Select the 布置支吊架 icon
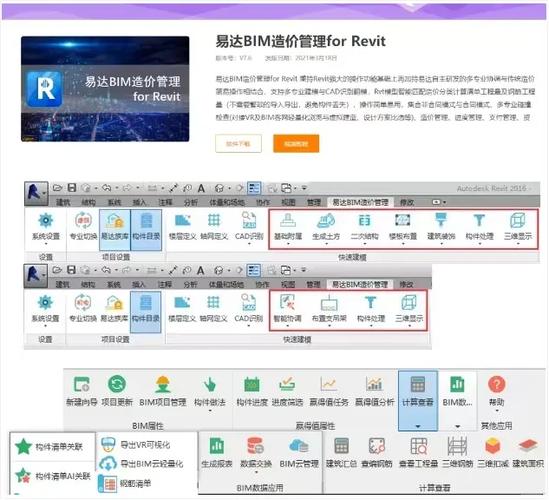 [x=329, y=303]
